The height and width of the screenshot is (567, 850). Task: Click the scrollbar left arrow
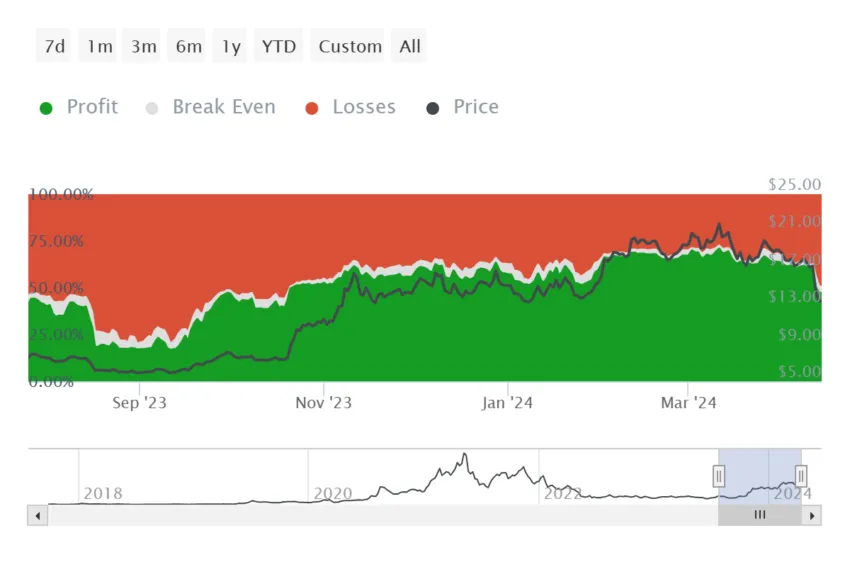(37, 516)
